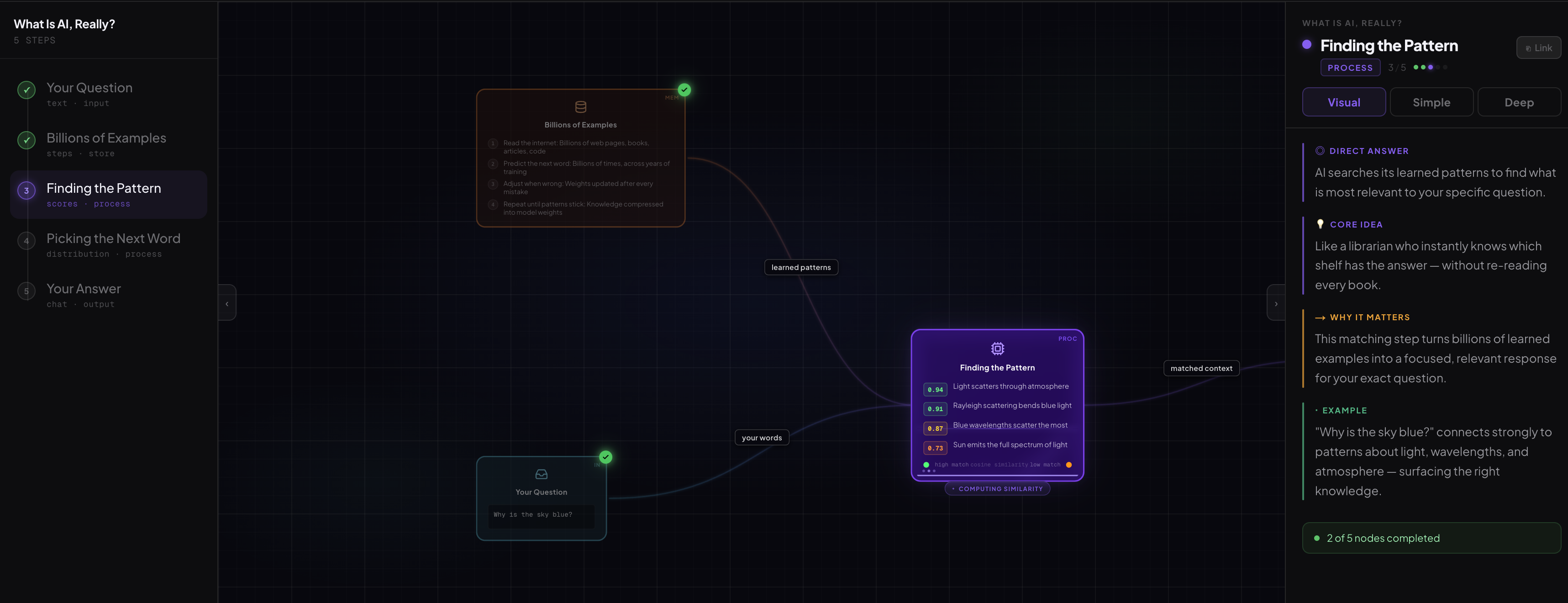Switch to the Visual tab
1568x603 pixels.
coord(1343,102)
